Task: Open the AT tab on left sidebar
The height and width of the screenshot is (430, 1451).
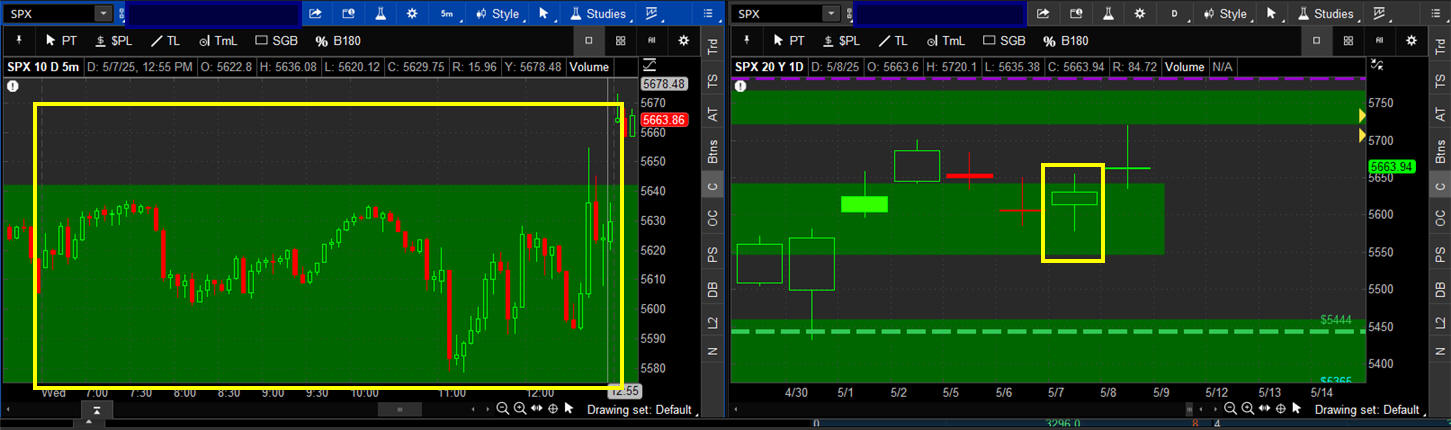Action: (713, 115)
